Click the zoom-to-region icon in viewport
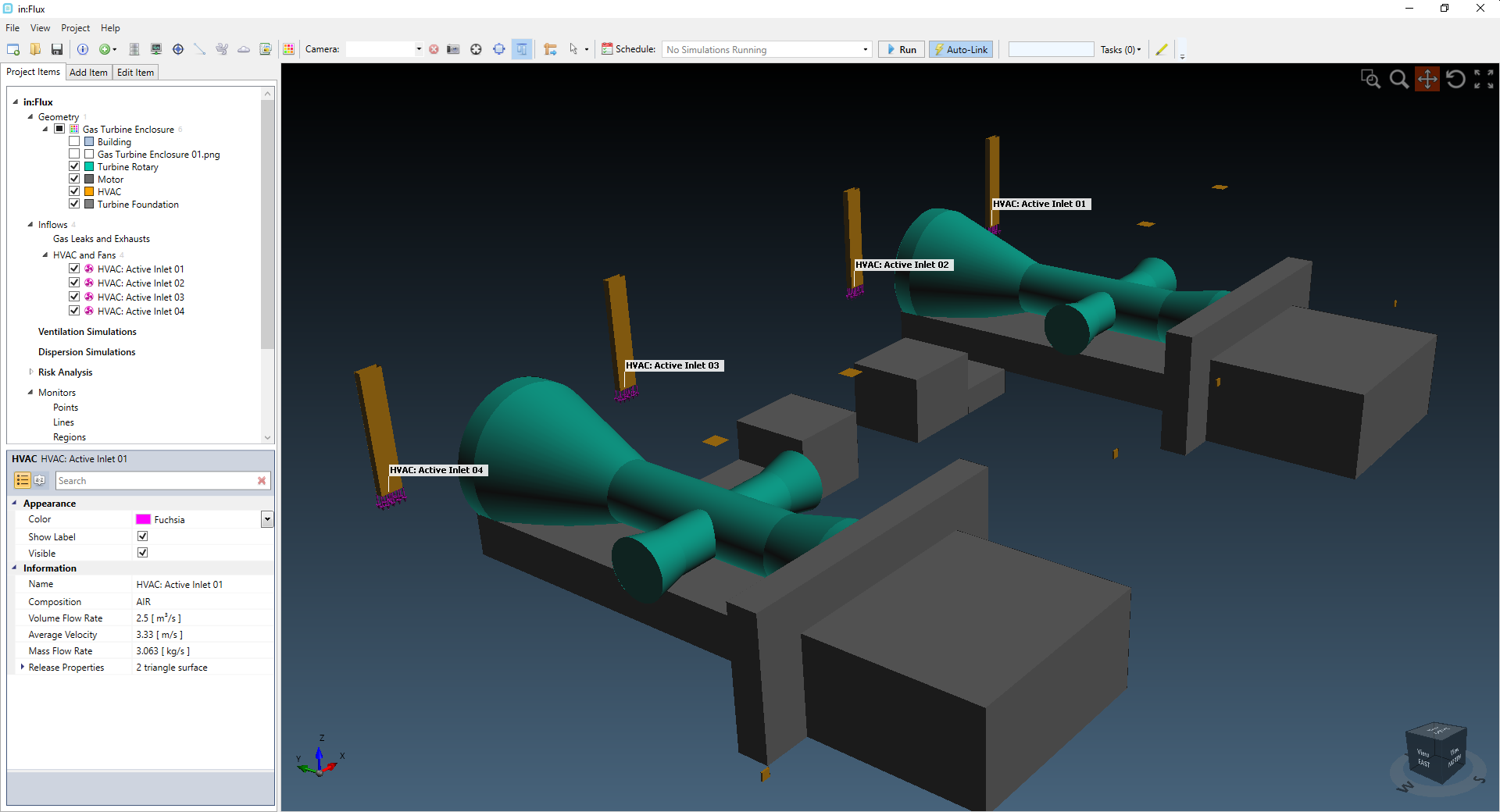 point(1370,79)
